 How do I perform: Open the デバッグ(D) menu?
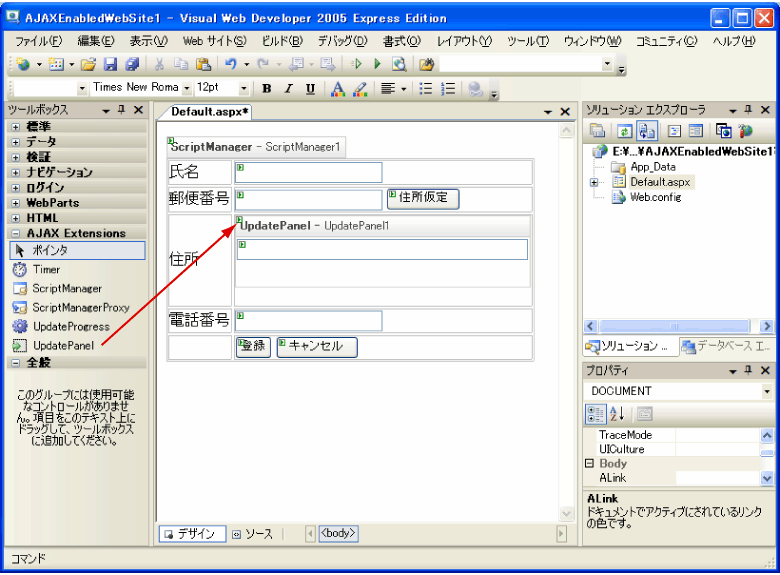tap(342, 41)
